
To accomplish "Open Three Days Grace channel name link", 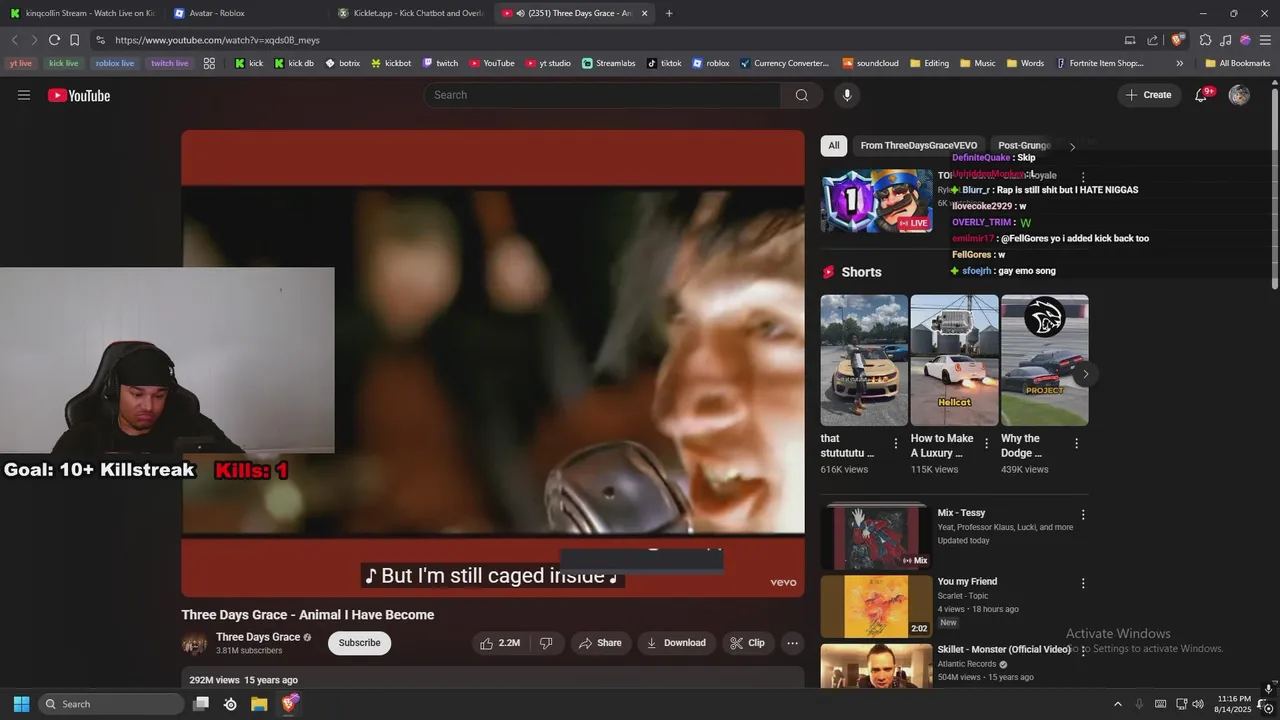I will 258,637.
